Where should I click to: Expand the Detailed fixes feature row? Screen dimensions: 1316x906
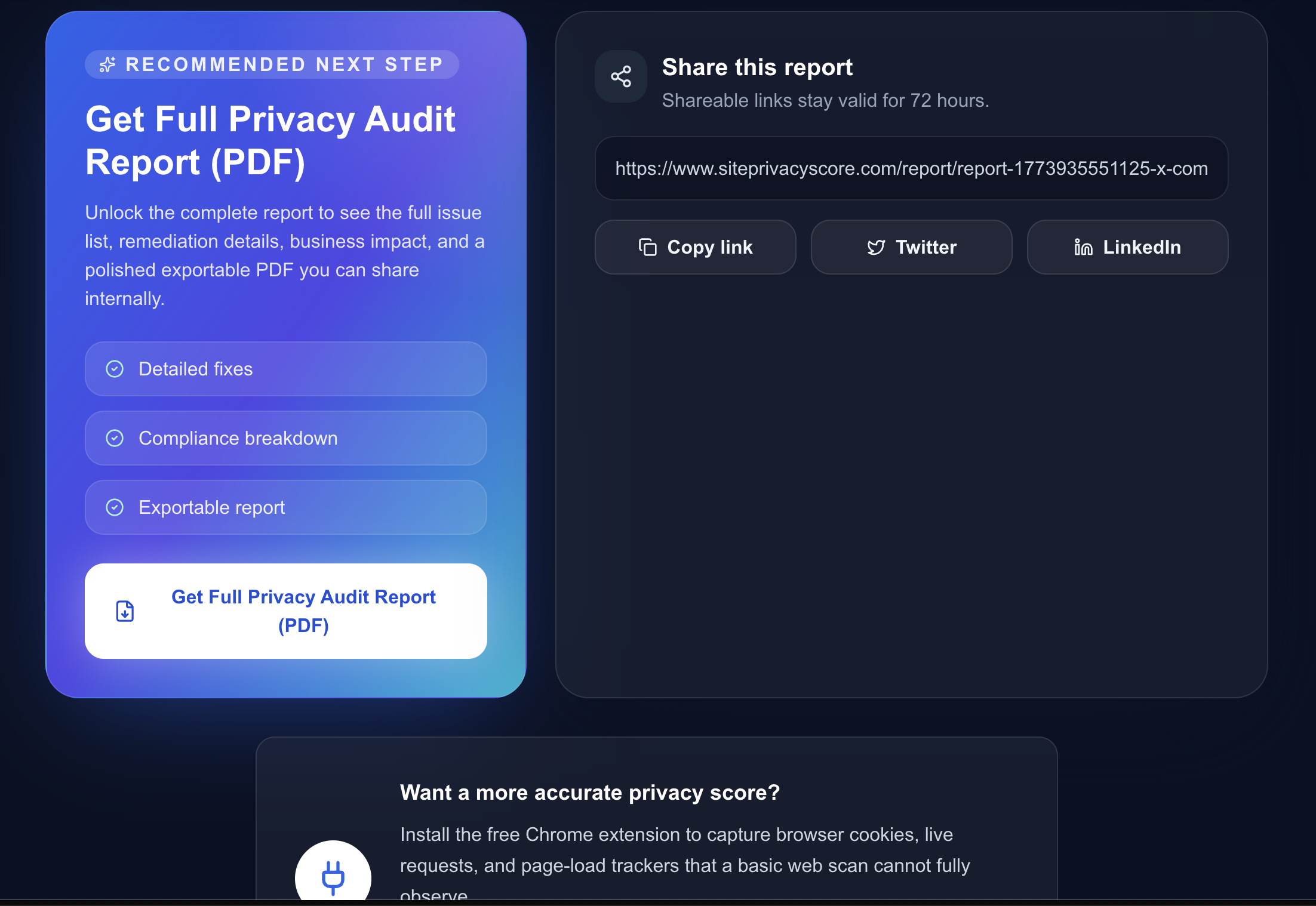(285, 369)
